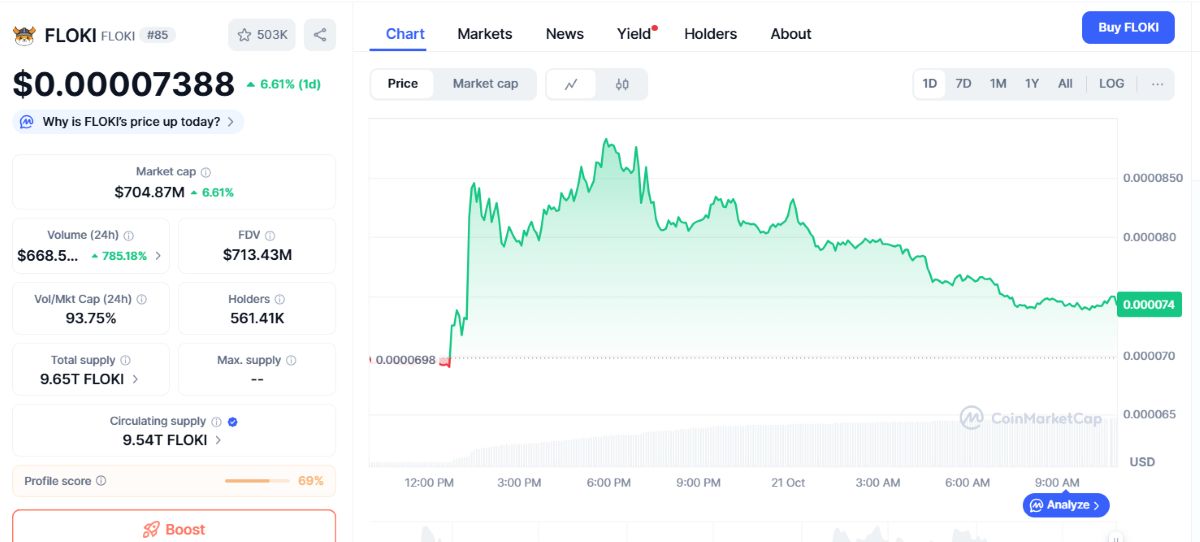Click the Holders info icon

pos(280,299)
